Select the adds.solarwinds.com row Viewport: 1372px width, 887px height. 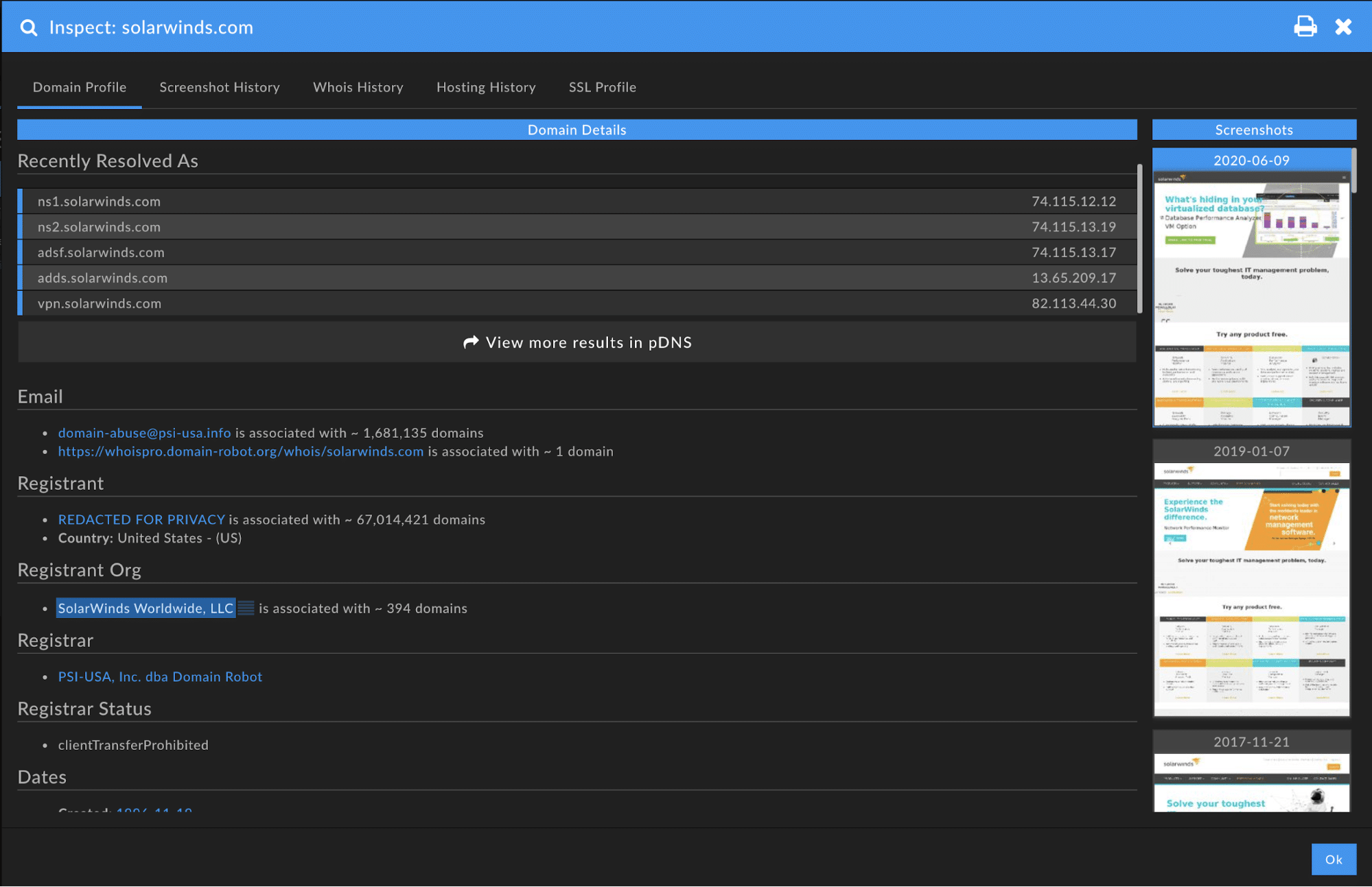coord(577,277)
